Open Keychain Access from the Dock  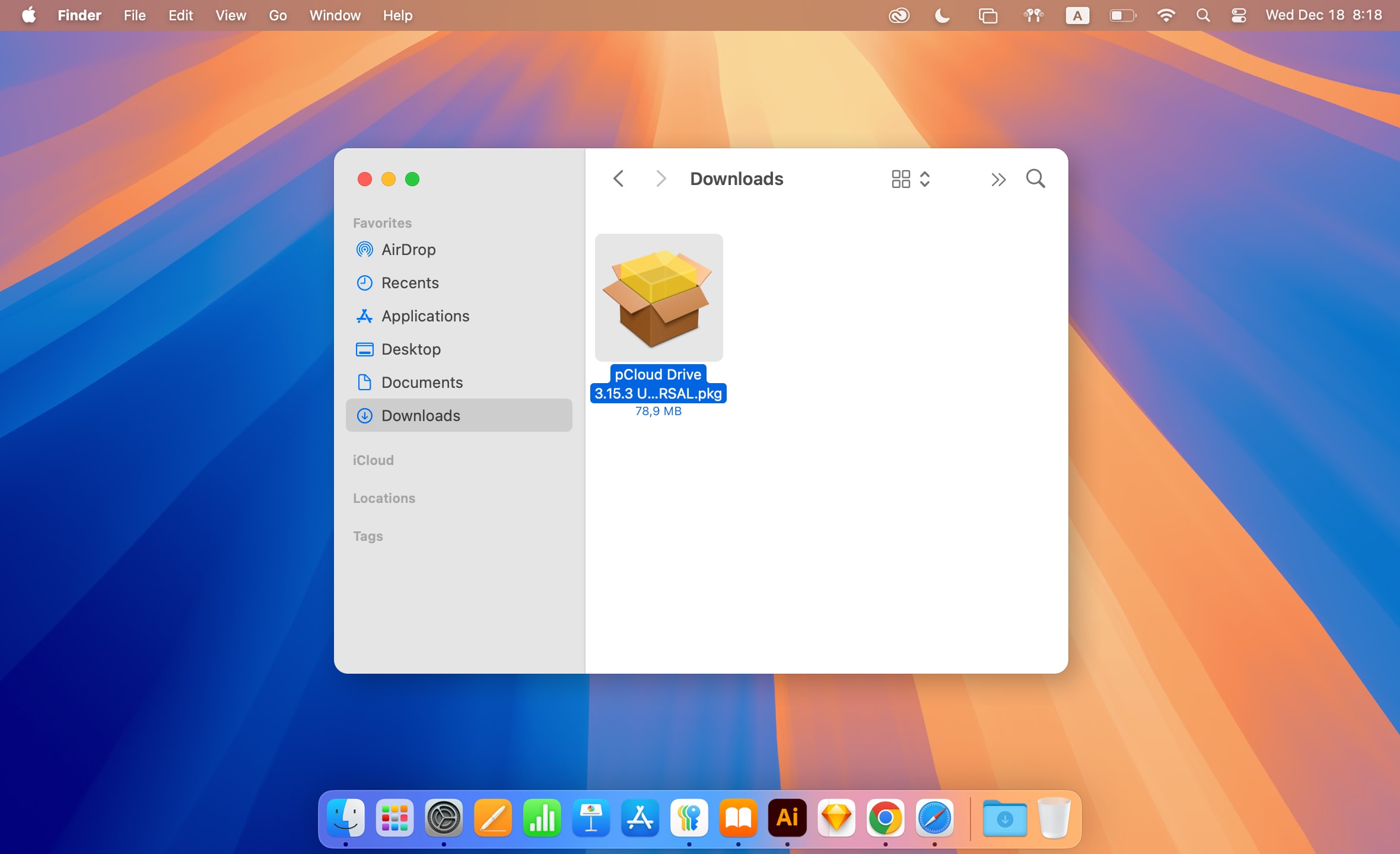coord(688,818)
